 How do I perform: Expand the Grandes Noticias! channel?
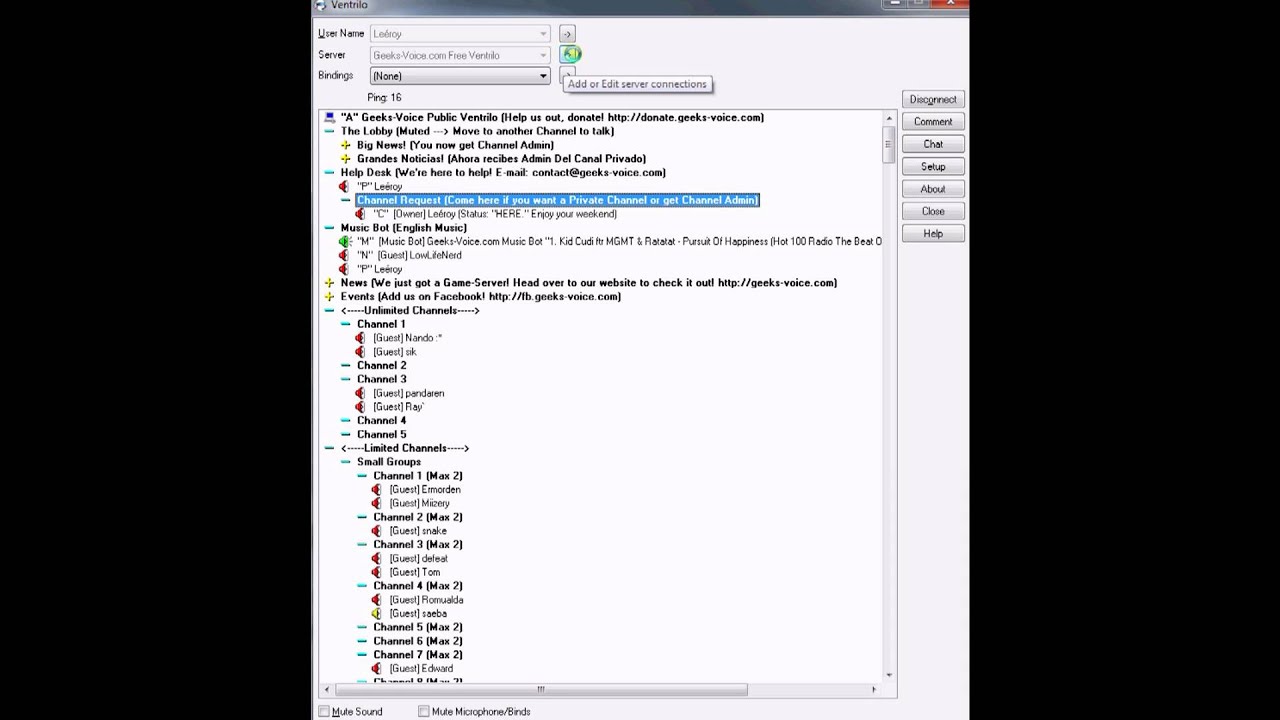345,159
